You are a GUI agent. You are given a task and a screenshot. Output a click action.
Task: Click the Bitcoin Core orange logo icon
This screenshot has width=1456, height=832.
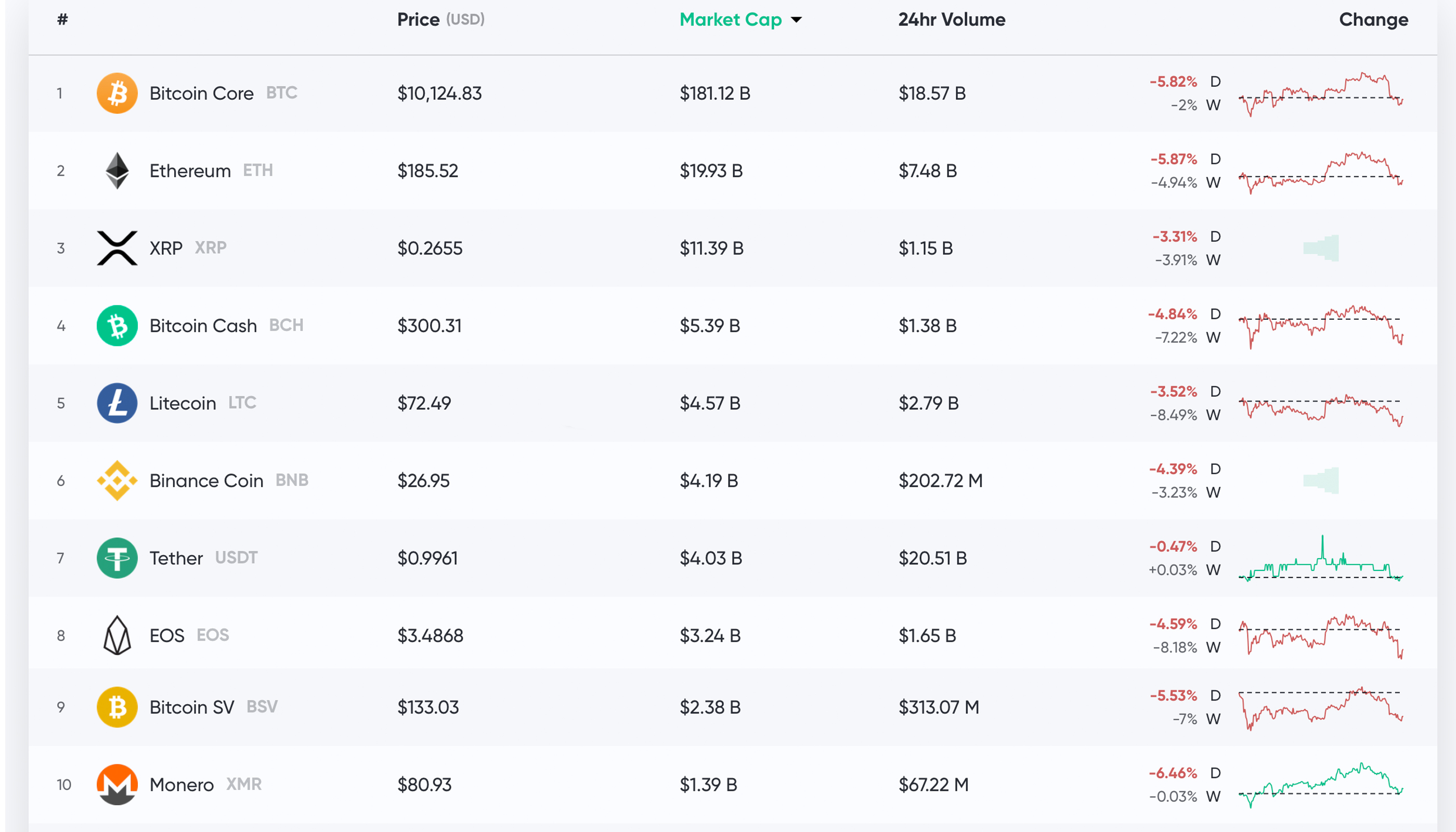tap(117, 93)
